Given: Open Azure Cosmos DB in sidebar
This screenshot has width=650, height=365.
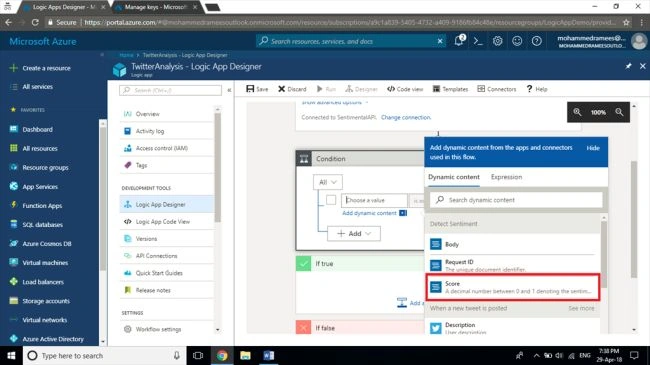Looking at the screenshot, I should pos(47,244).
